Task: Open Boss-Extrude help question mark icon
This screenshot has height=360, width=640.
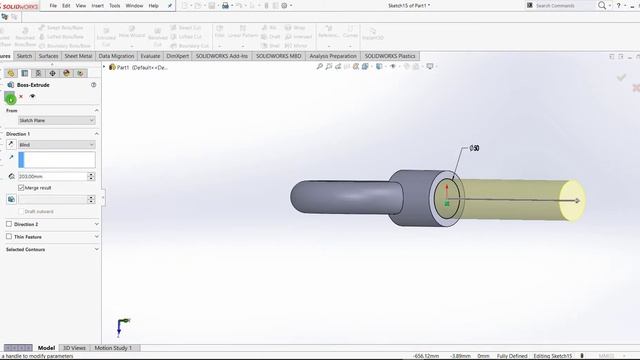Action: (x=93, y=85)
